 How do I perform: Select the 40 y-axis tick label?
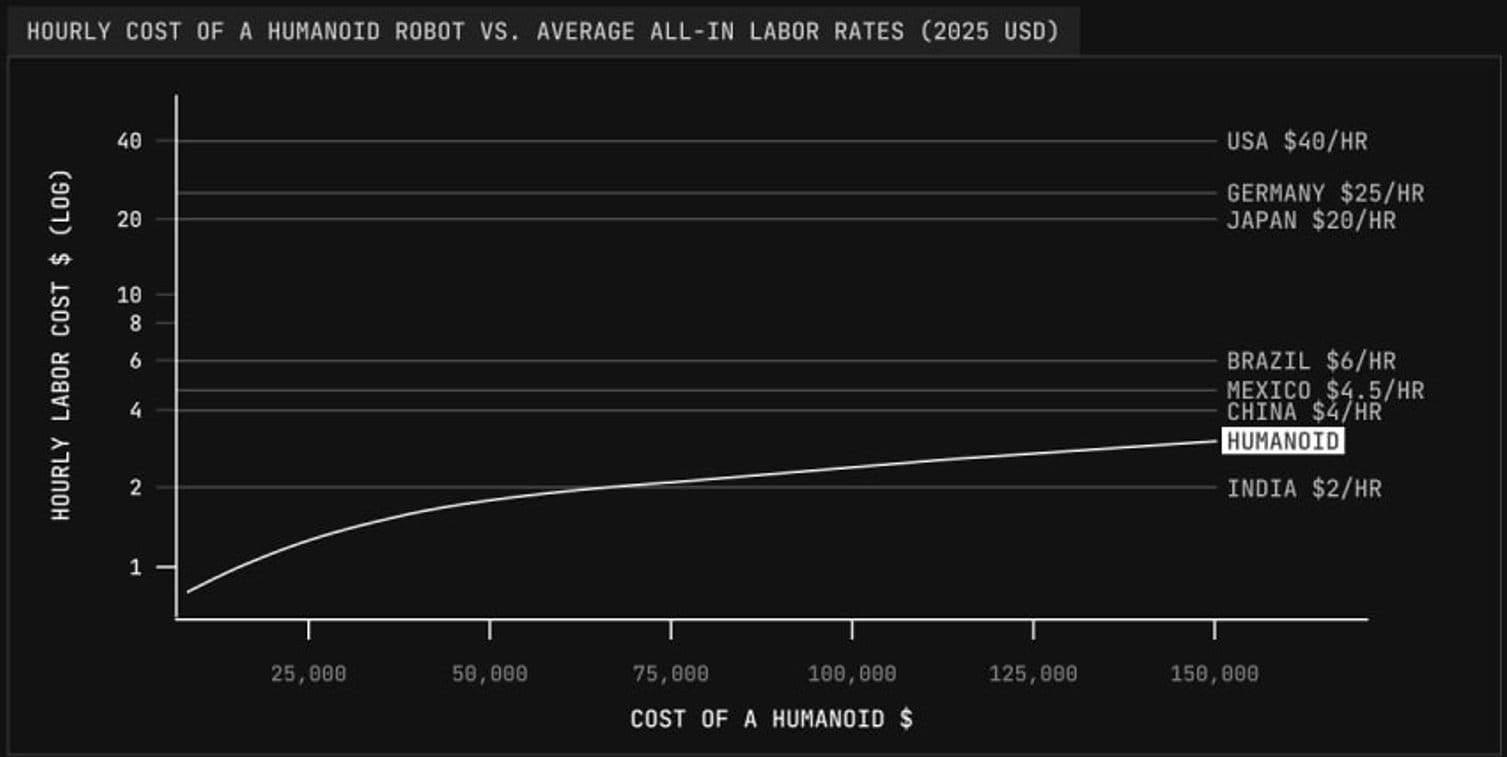click(x=129, y=141)
